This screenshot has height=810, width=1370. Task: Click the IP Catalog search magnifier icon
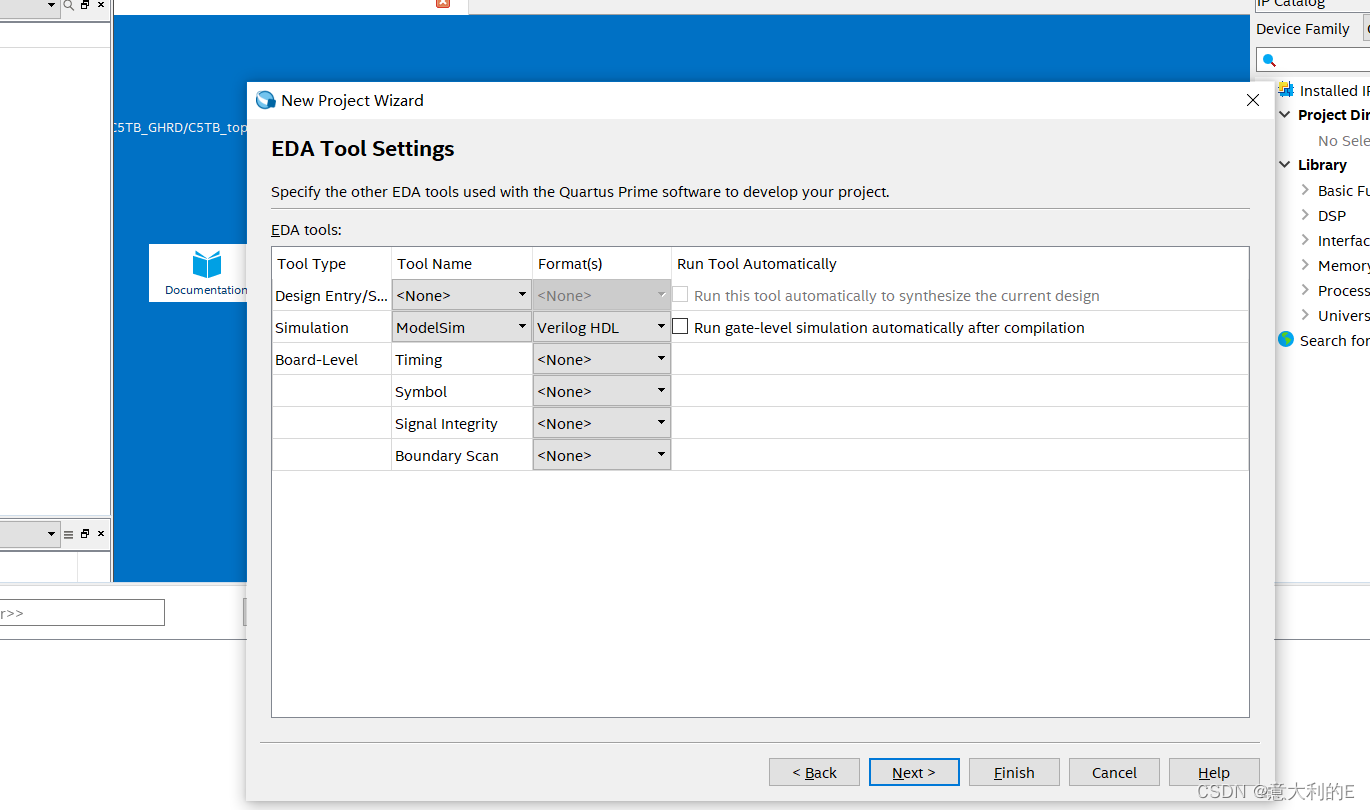[1269, 60]
